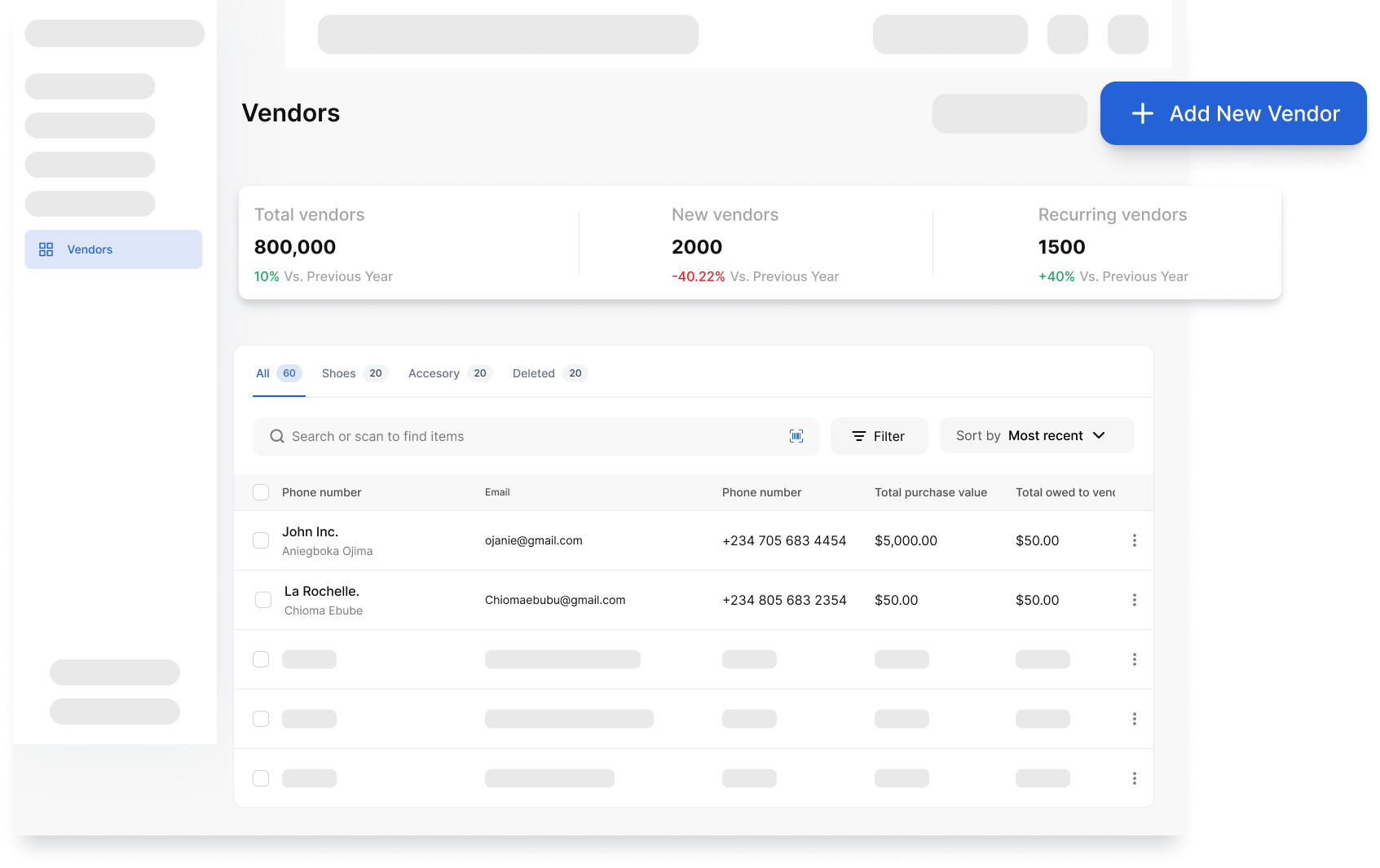
Task: Switch to the Shoes tab
Action: [338, 373]
